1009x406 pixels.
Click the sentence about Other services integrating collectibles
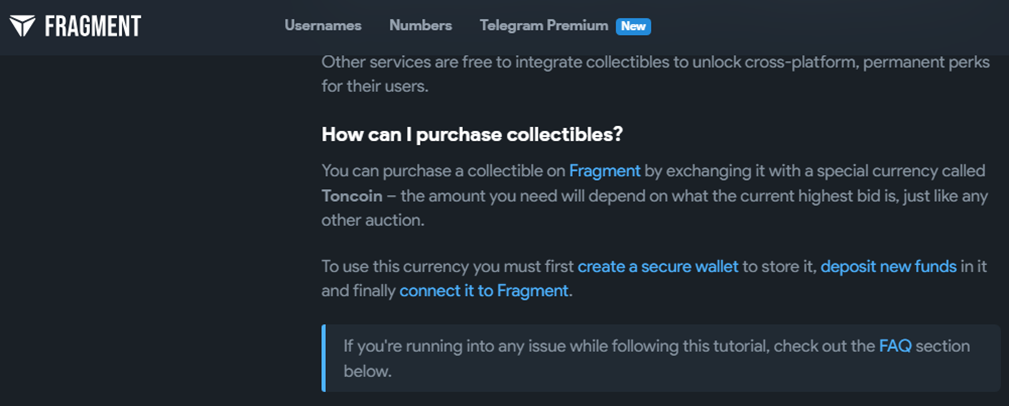(x=656, y=74)
